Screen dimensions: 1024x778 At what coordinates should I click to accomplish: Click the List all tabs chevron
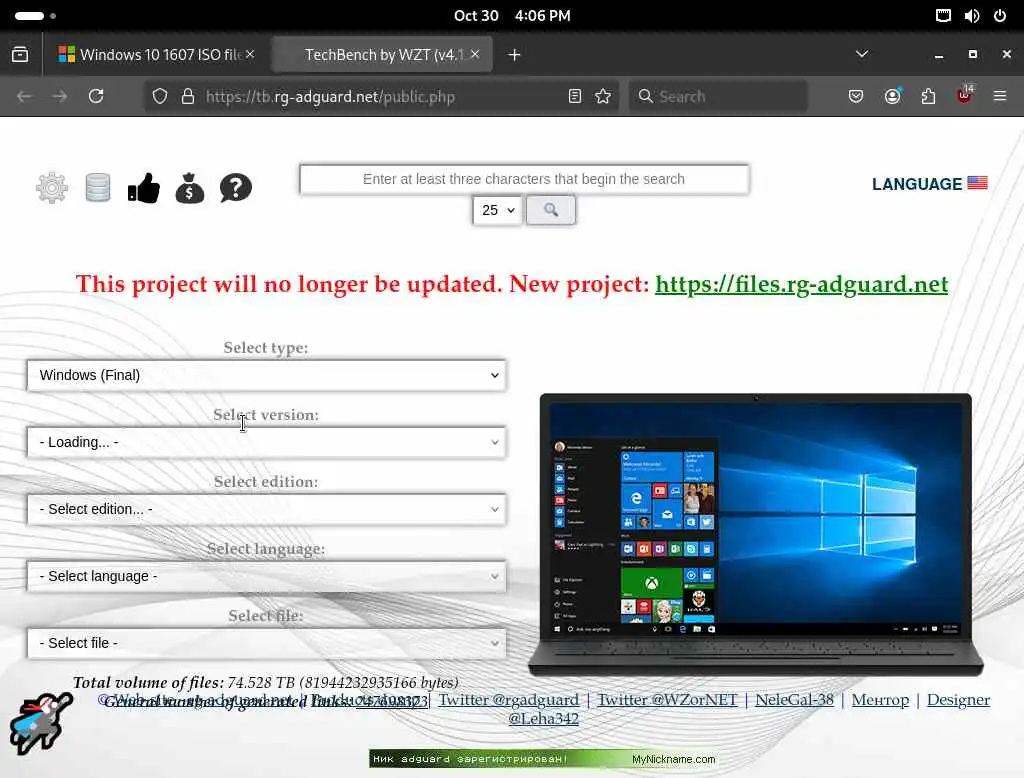pyautogui.click(x=862, y=54)
